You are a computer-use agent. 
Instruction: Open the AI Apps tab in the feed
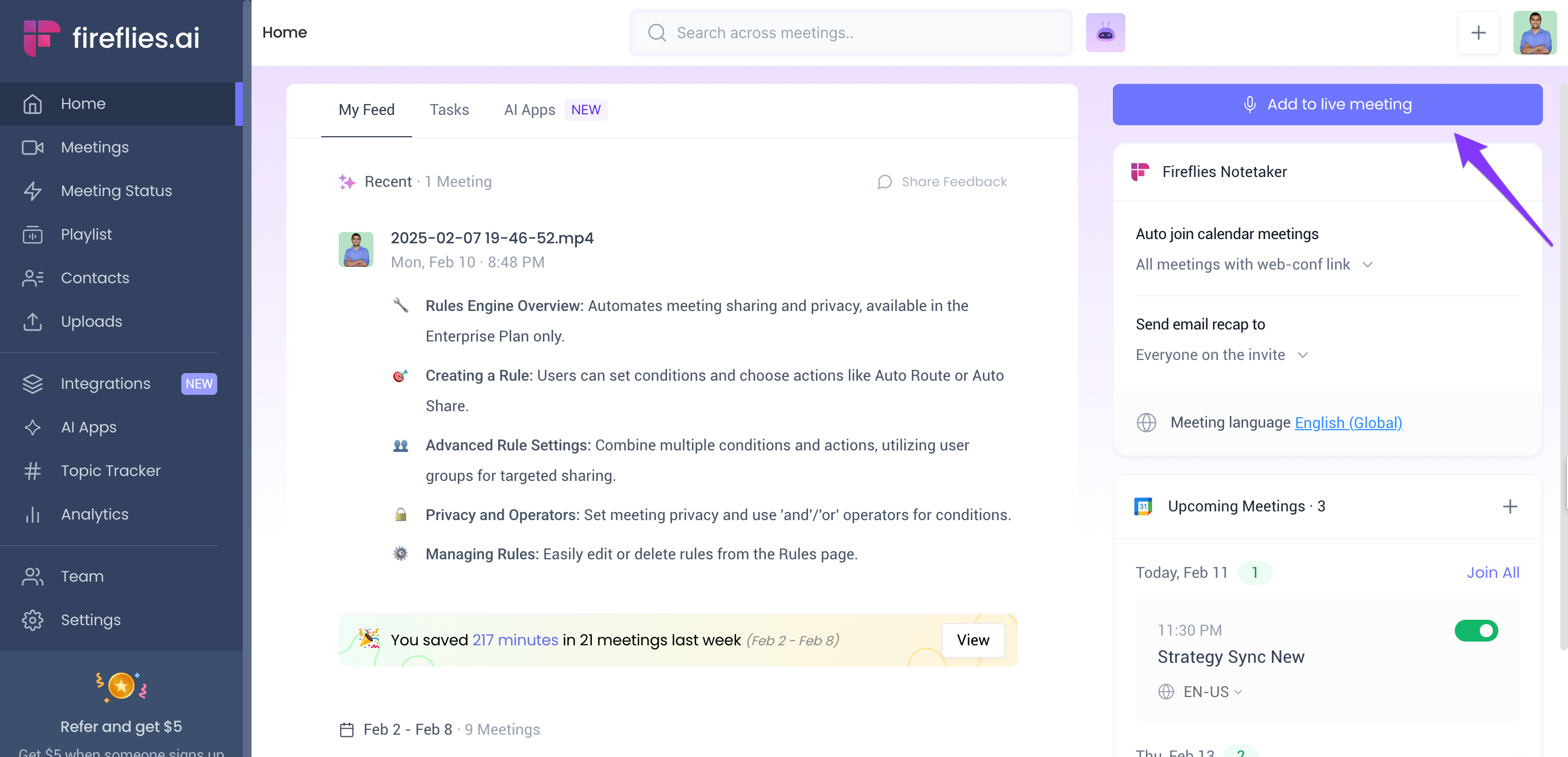[555, 110]
